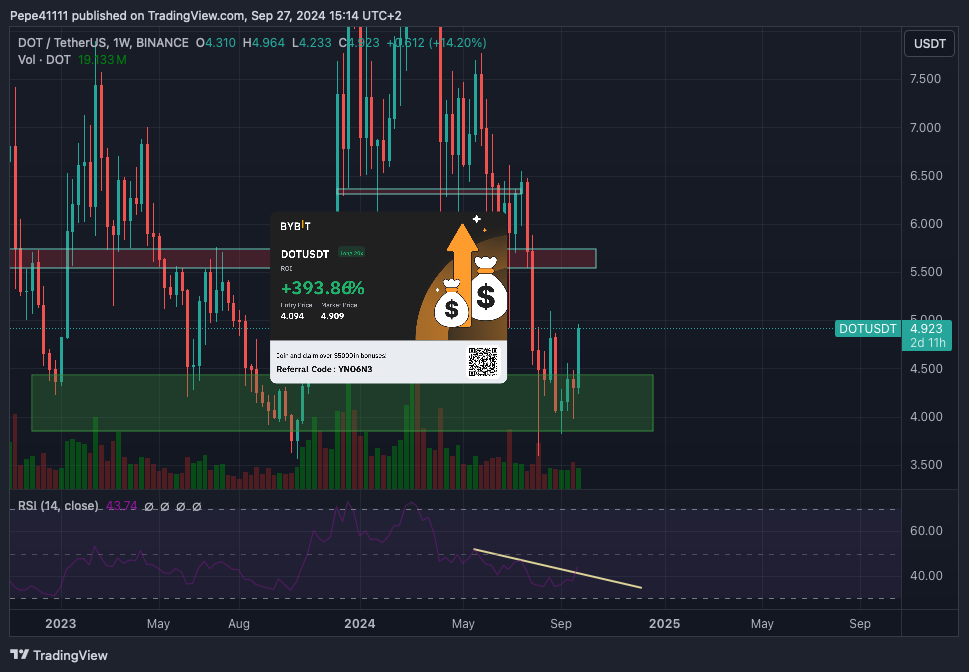
Task: Click the DOTUSDT price line label
Action: [867, 329]
